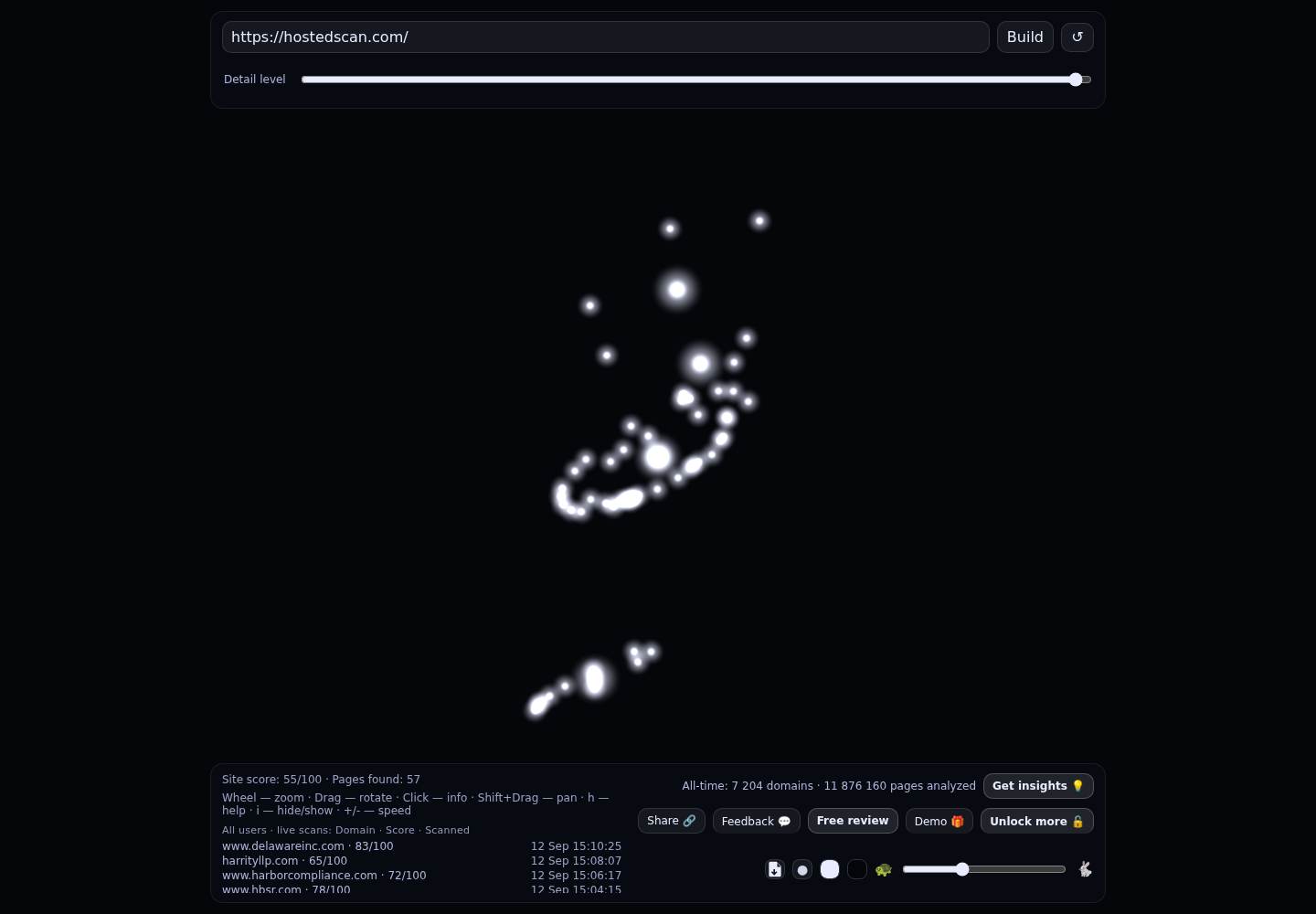Click the Share link button
The height and width of the screenshot is (914, 1316).
[671, 821]
